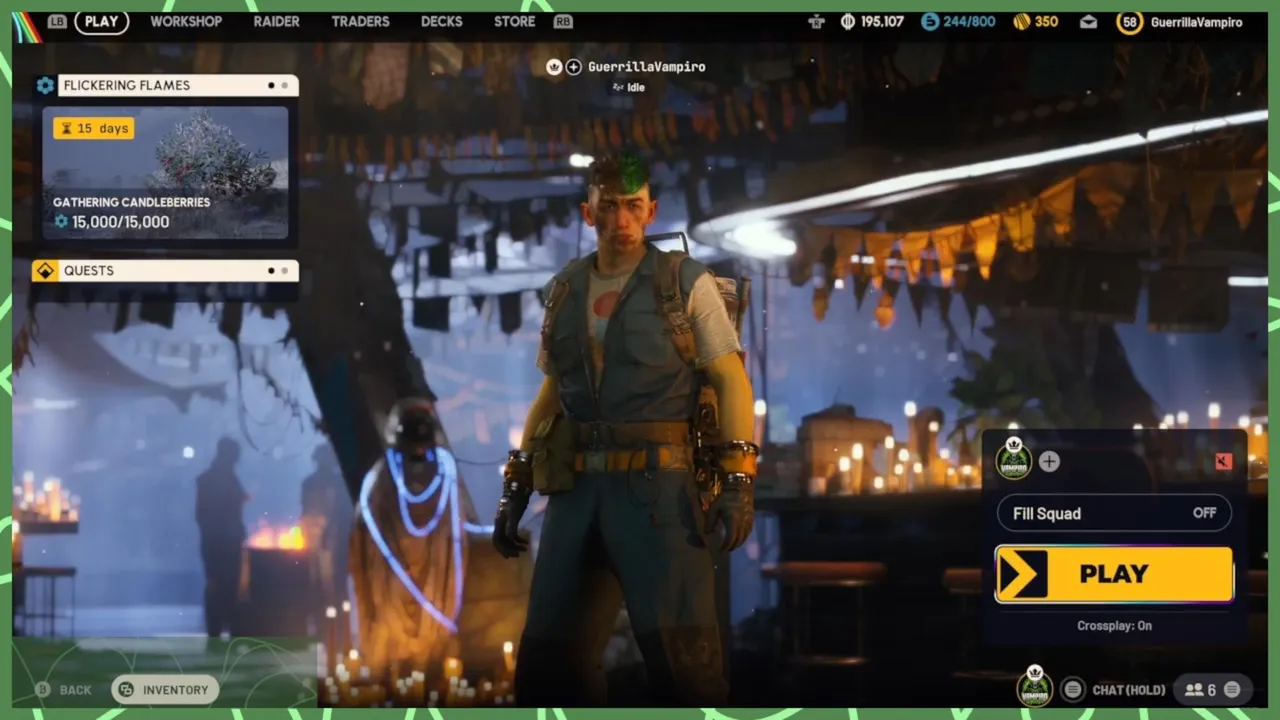Open CHAT (HOLD) label

pos(1129,690)
